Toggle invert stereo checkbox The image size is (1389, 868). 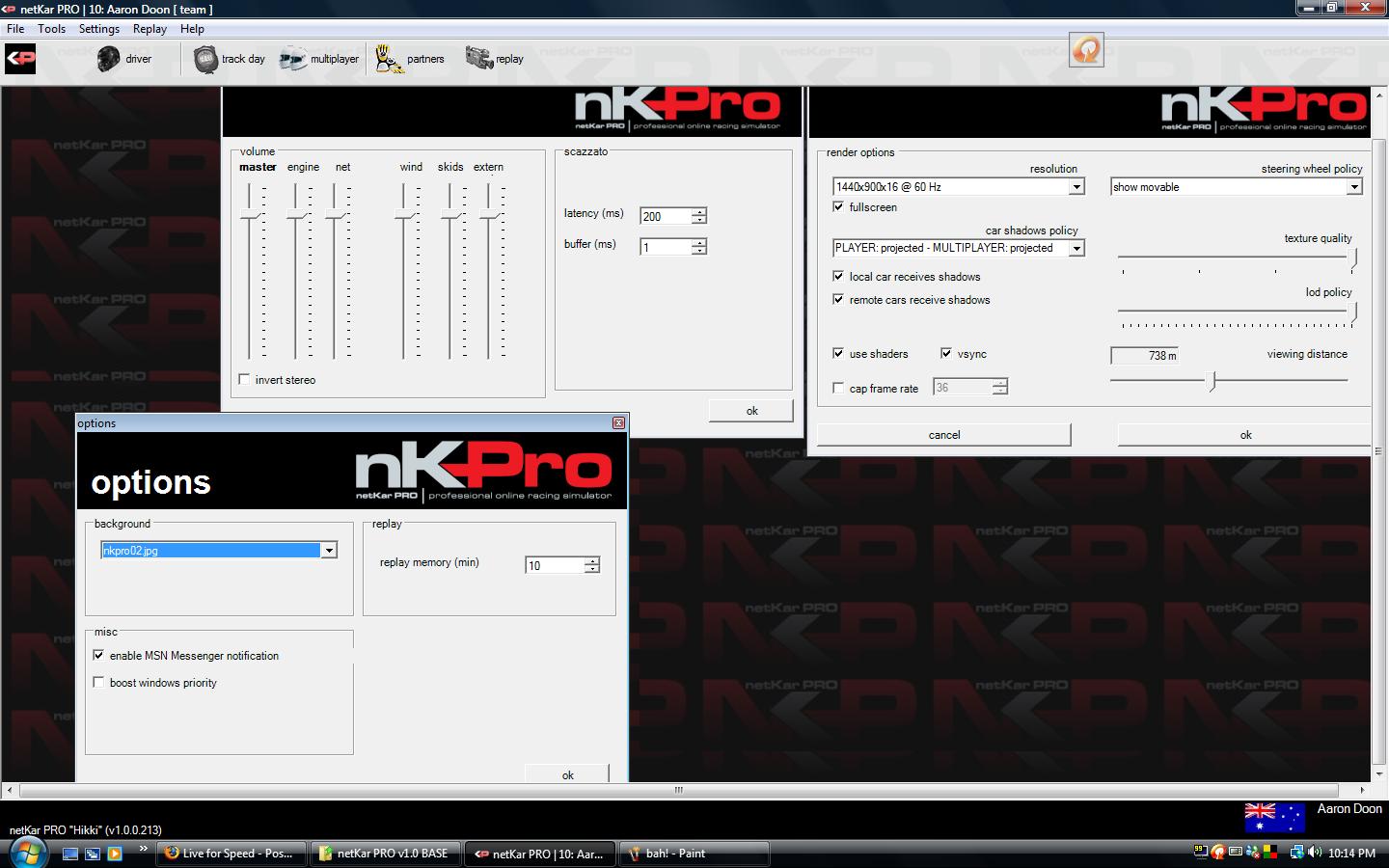click(244, 379)
